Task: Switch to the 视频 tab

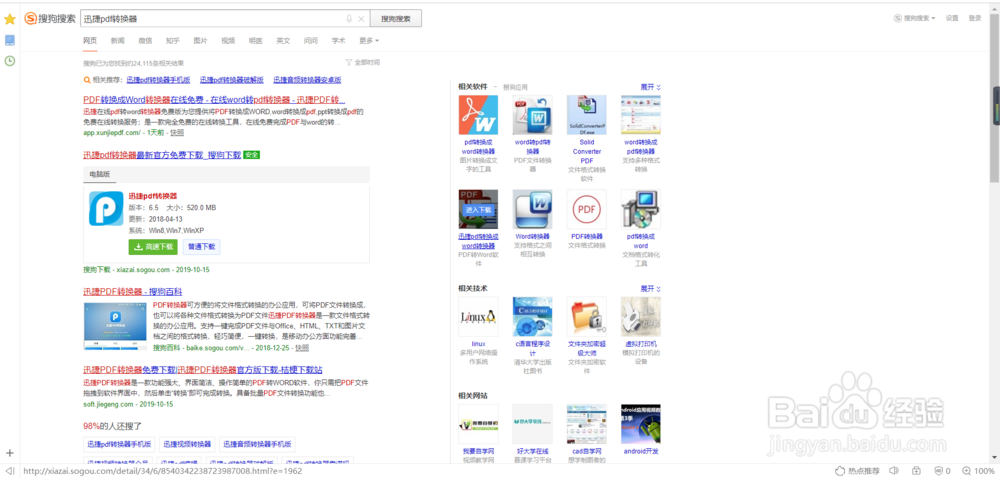Action: pos(228,41)
